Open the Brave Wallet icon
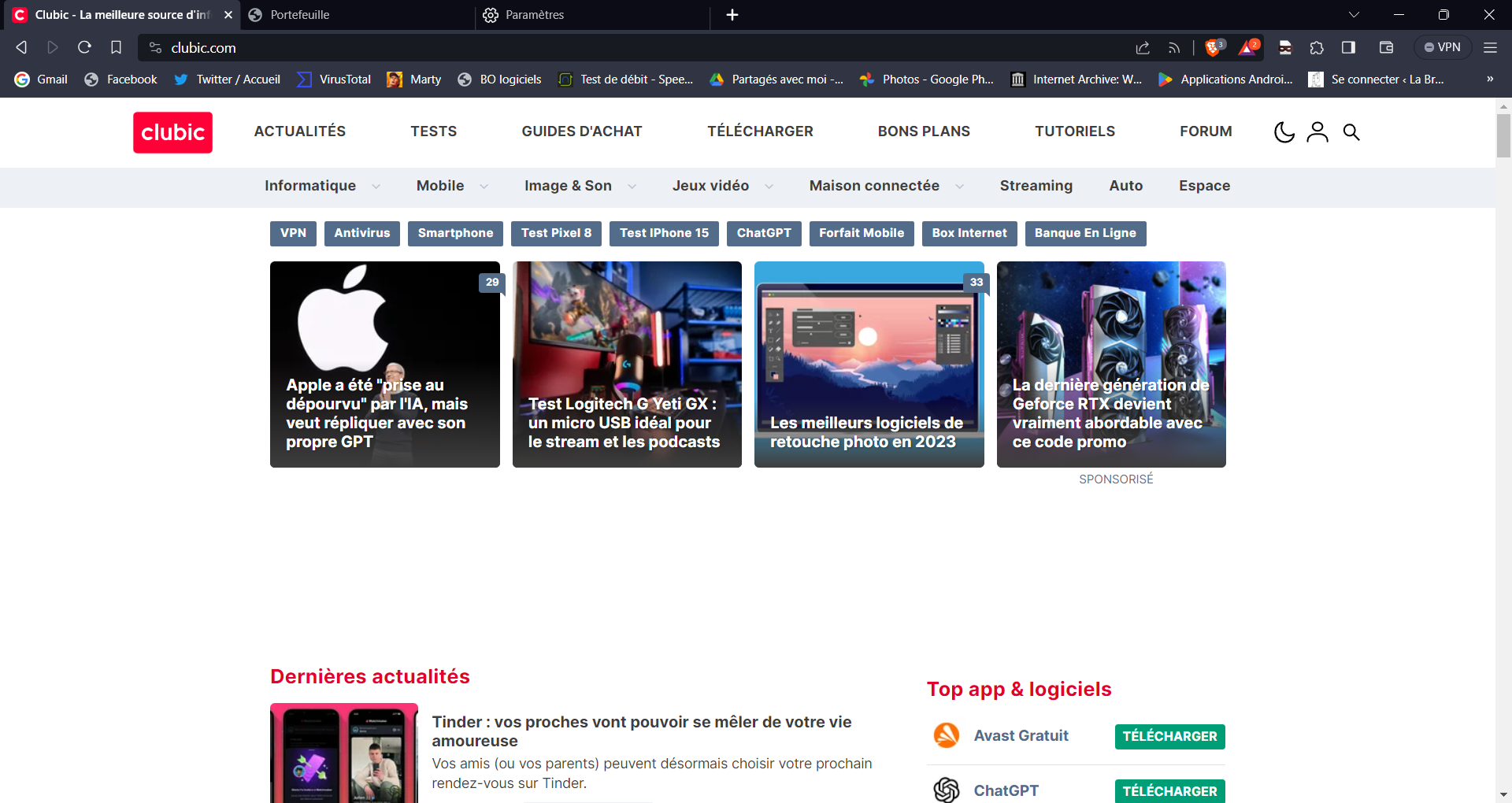The height and width of the screenshot is (803, 1512). [1386, 47]
